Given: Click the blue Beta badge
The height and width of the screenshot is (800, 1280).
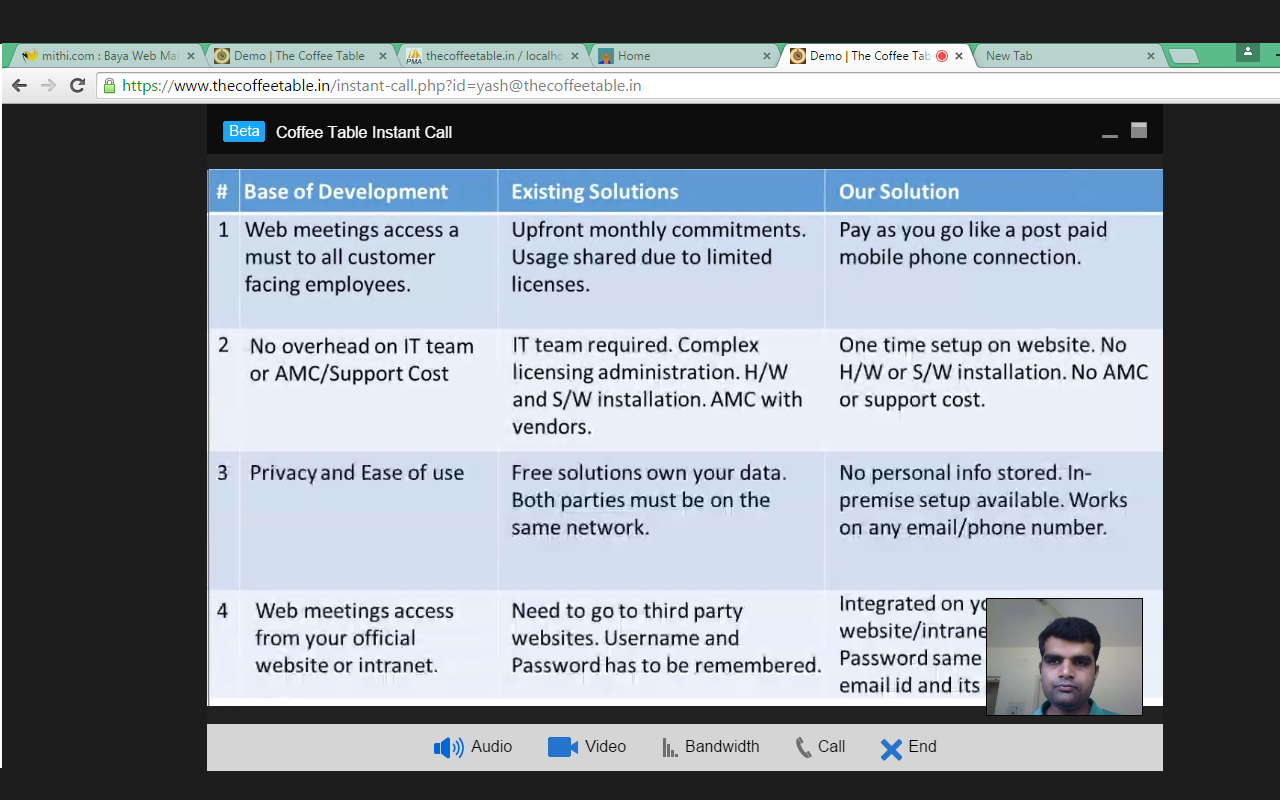Looking at the screenshot, I should pyautogui.click(x=244, y=132).
